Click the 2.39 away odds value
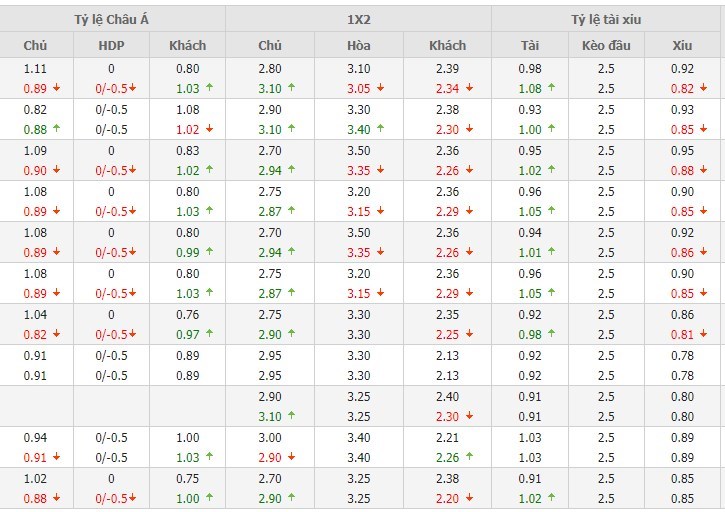725x512 pixels. click(447, 68)
